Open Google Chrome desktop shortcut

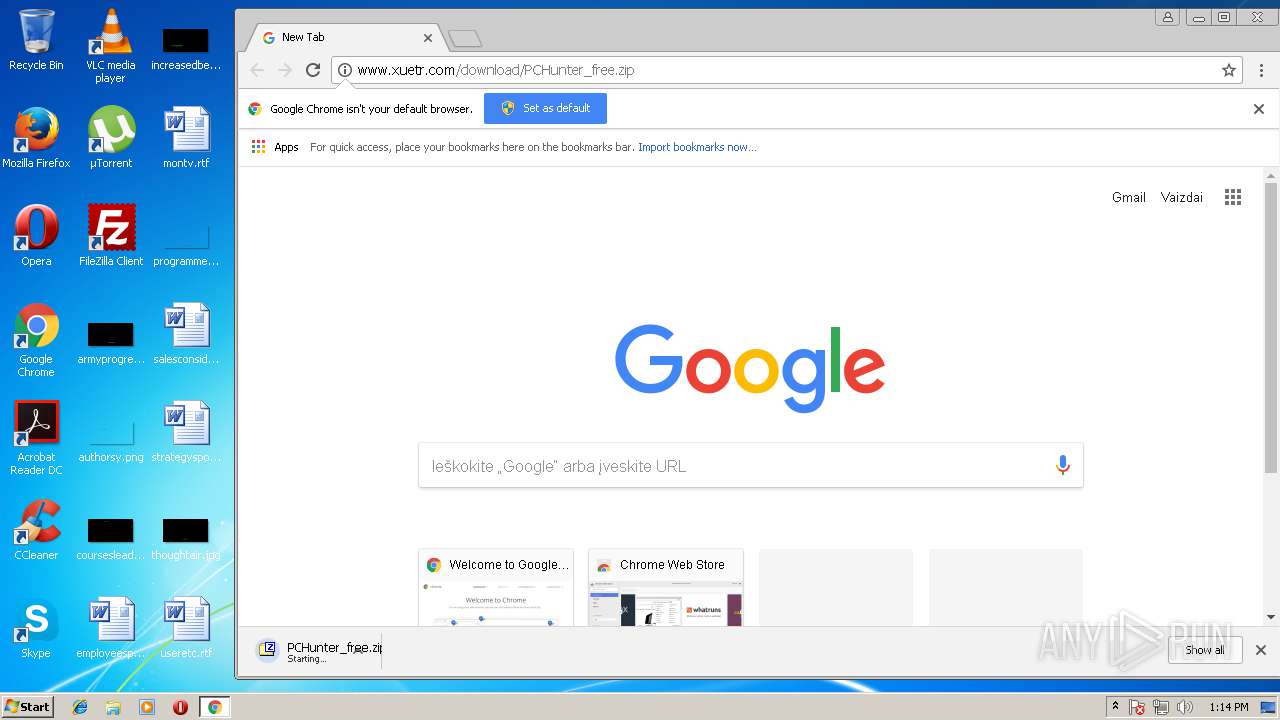[36, 340]
